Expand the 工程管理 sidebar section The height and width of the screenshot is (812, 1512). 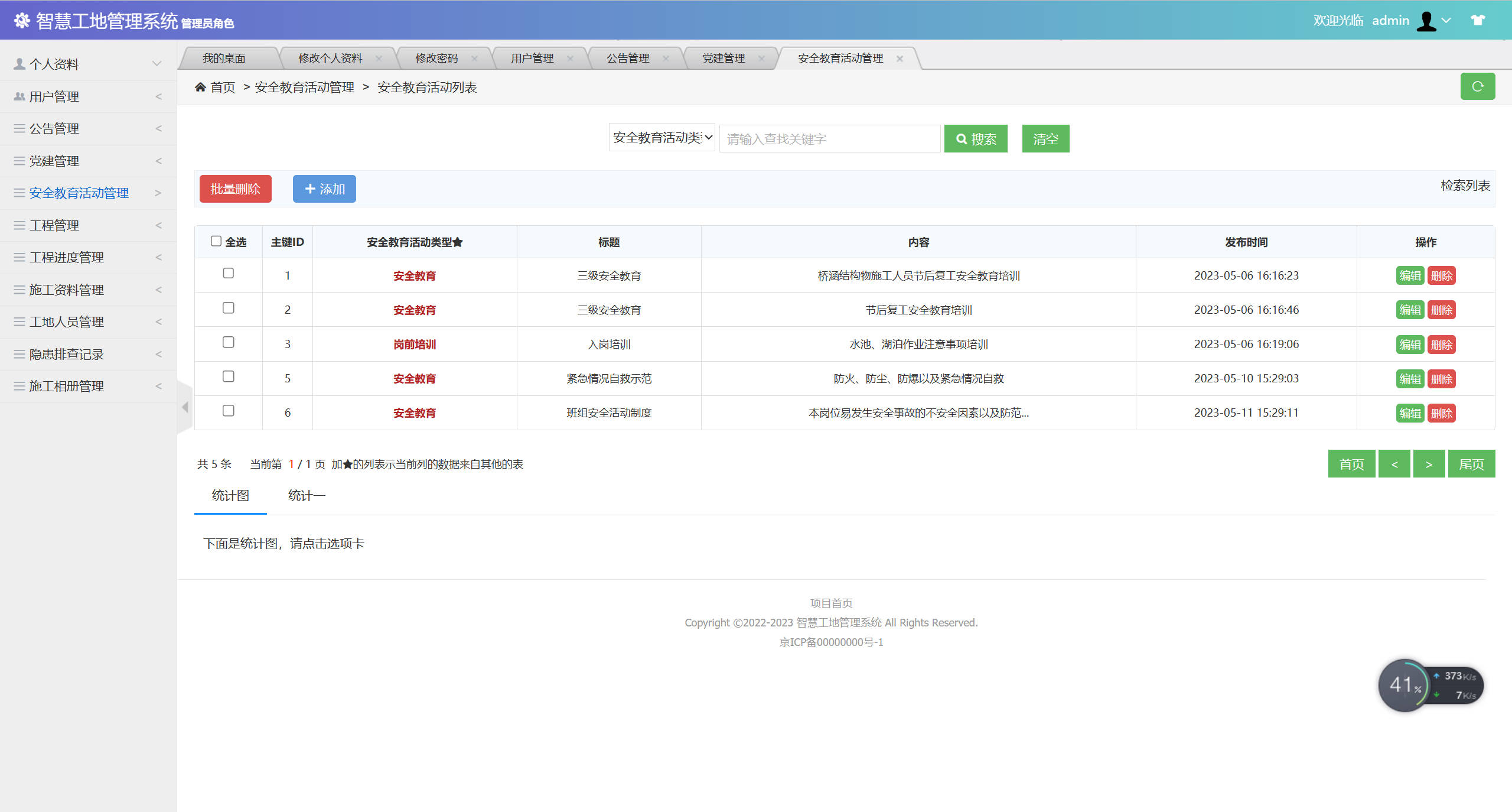tap(54, 225)
